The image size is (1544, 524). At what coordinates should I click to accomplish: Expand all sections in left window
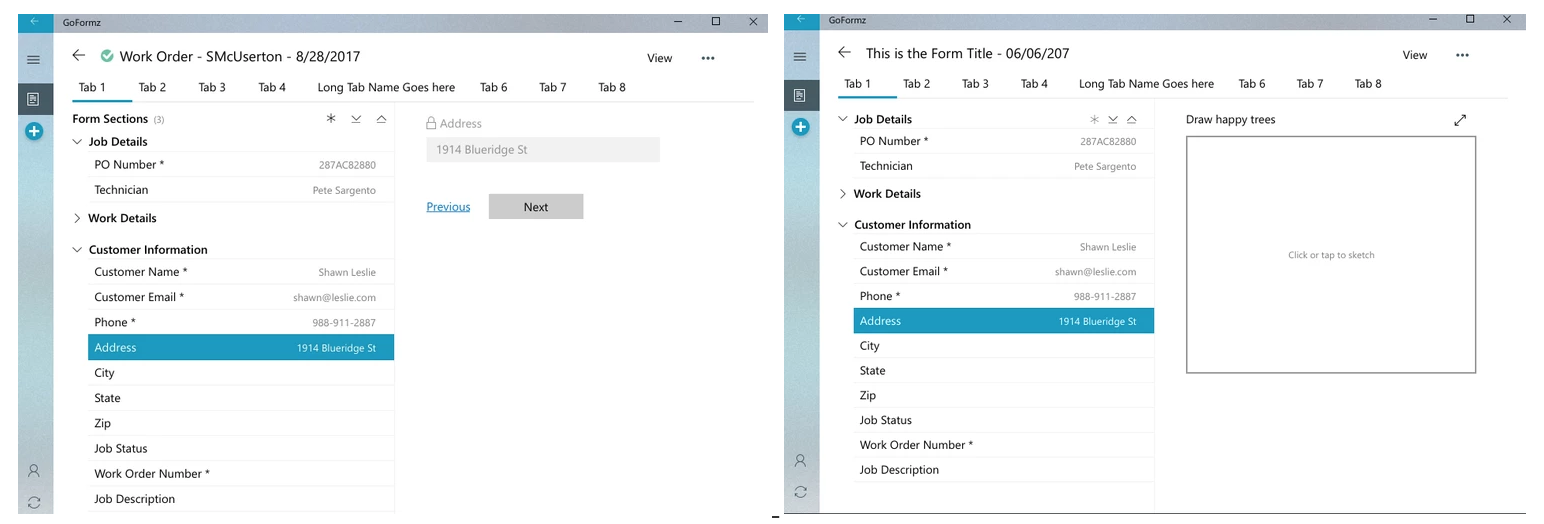[x=356, y=119]
